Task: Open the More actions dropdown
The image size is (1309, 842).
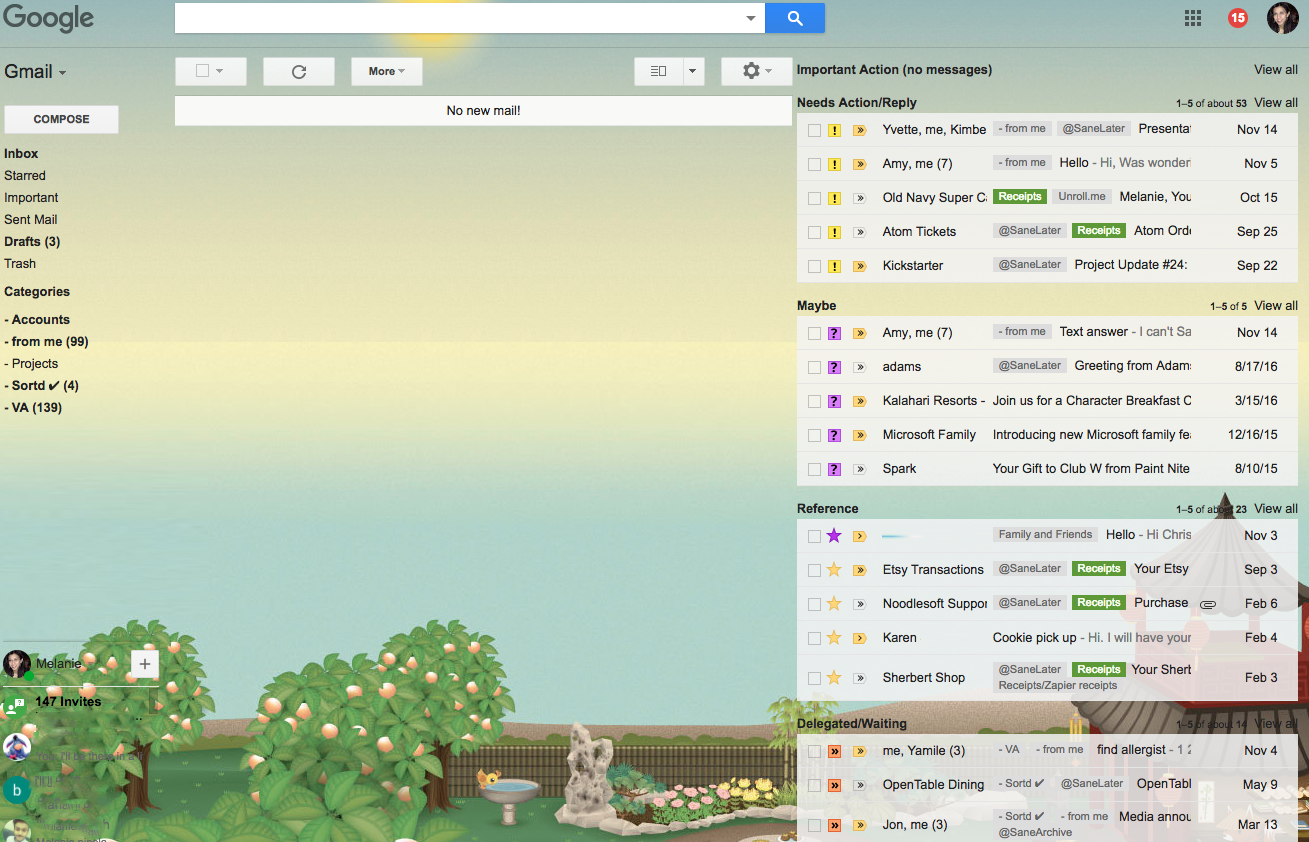Action: (x=386, y=71)
